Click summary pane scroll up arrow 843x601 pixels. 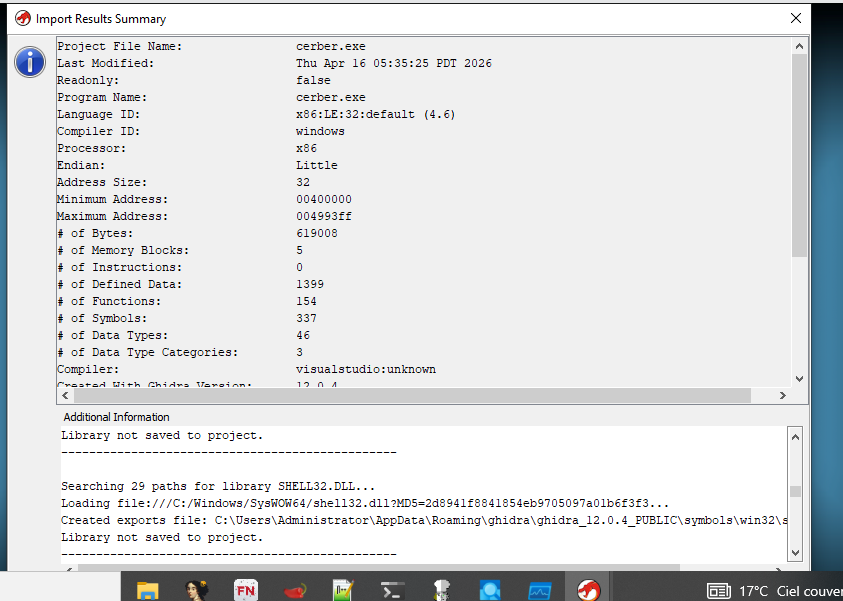pyautogui.click(x=799, y=46)
